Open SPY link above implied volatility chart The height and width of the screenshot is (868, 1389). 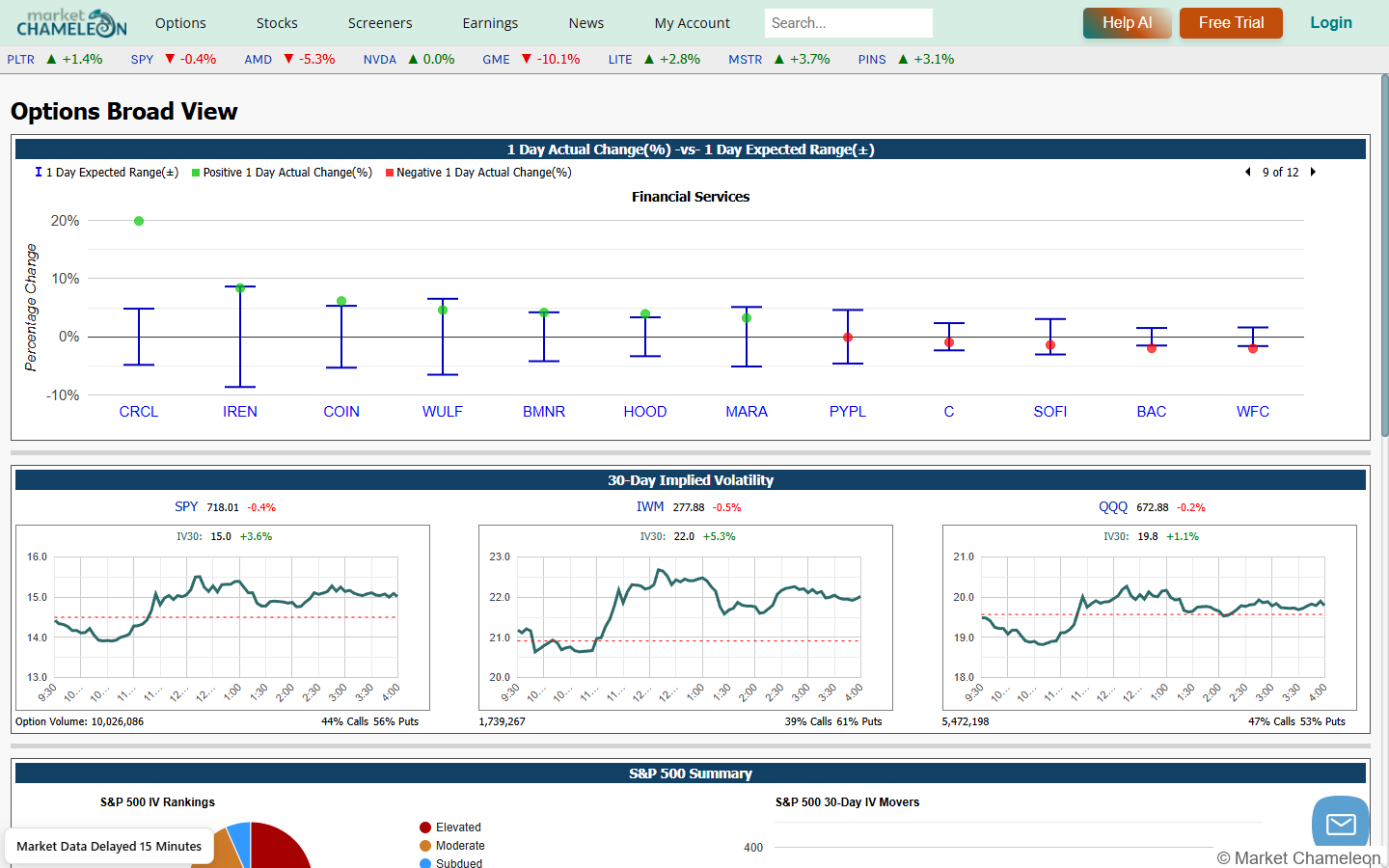pyautogui.click(x=186, y=506)
